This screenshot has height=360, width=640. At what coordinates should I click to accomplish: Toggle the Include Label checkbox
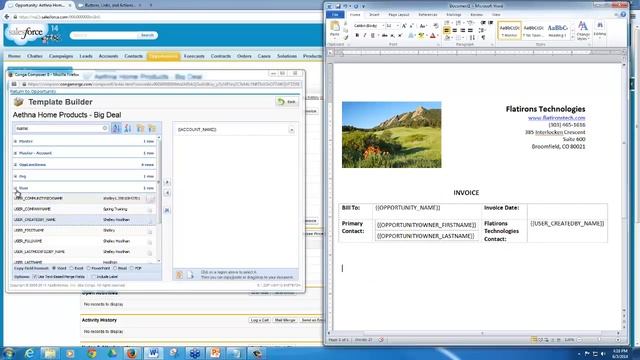[x=93, y=276]
